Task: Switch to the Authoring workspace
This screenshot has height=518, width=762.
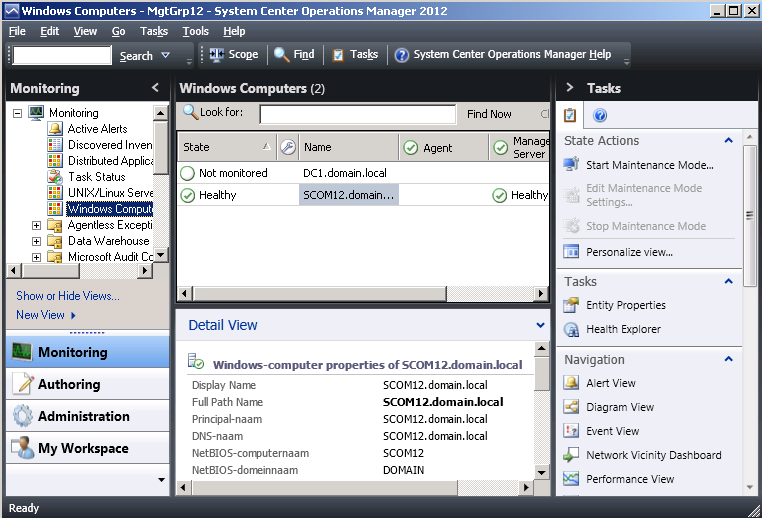Action: click(88, 384)
